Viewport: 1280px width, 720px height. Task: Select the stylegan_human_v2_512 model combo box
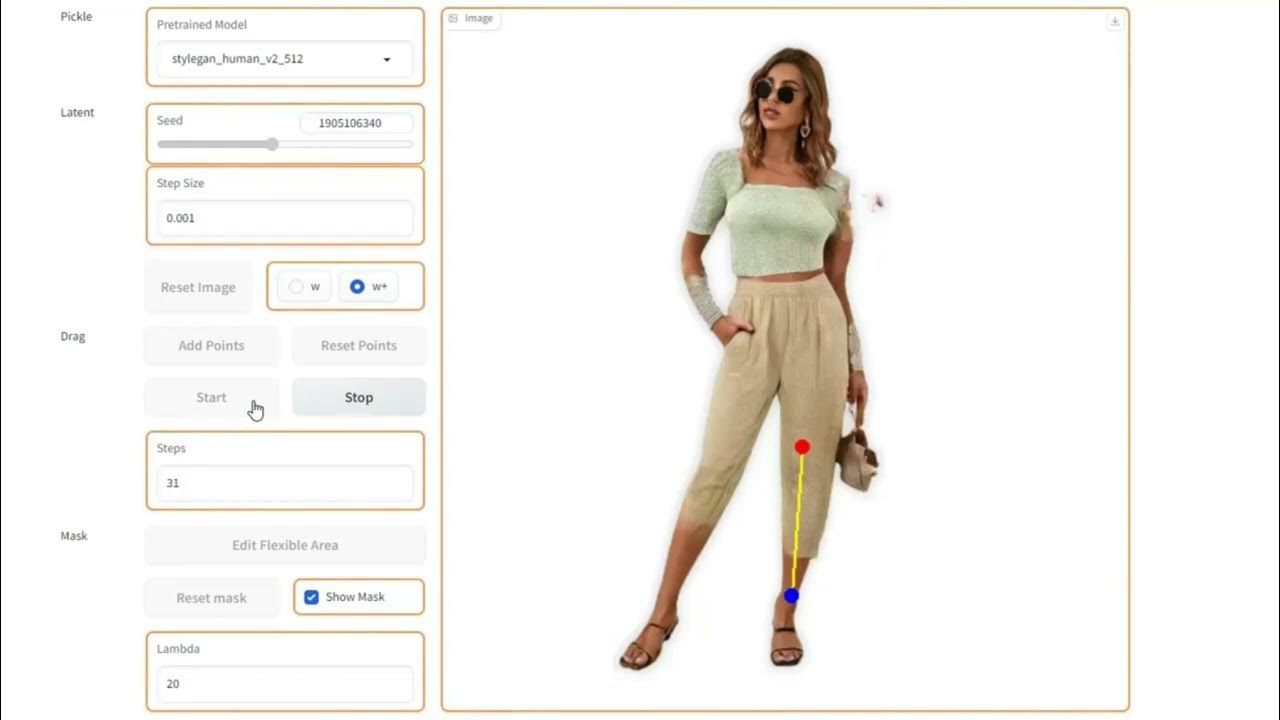[285, 59]
